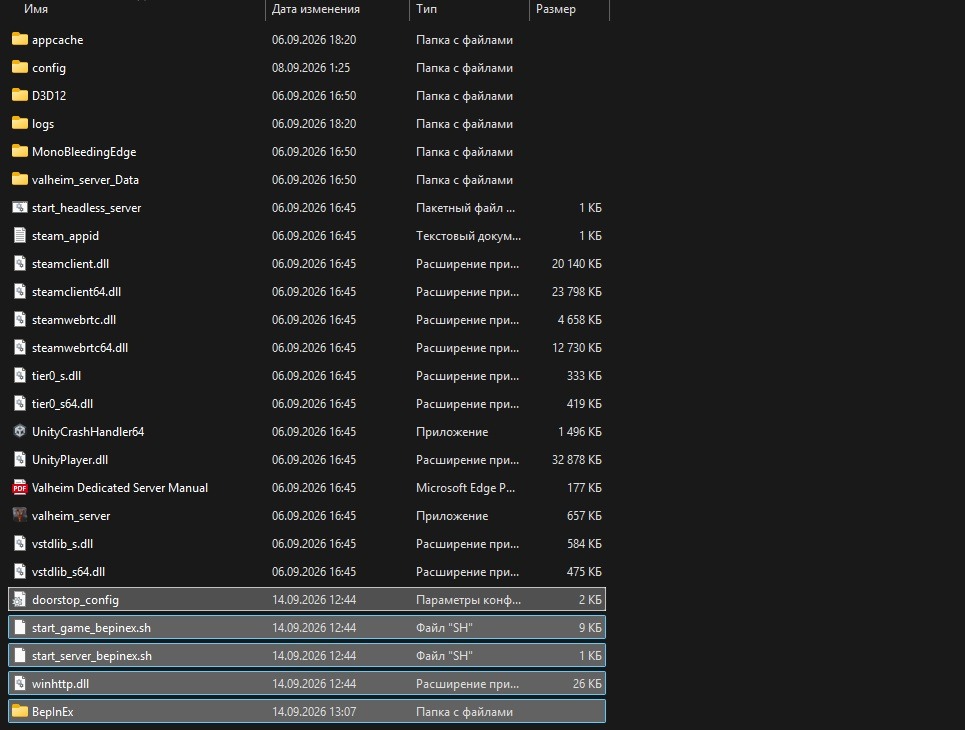Click the steamclient.dll file icon
965x730 pixels.
[x=20, y=263]
